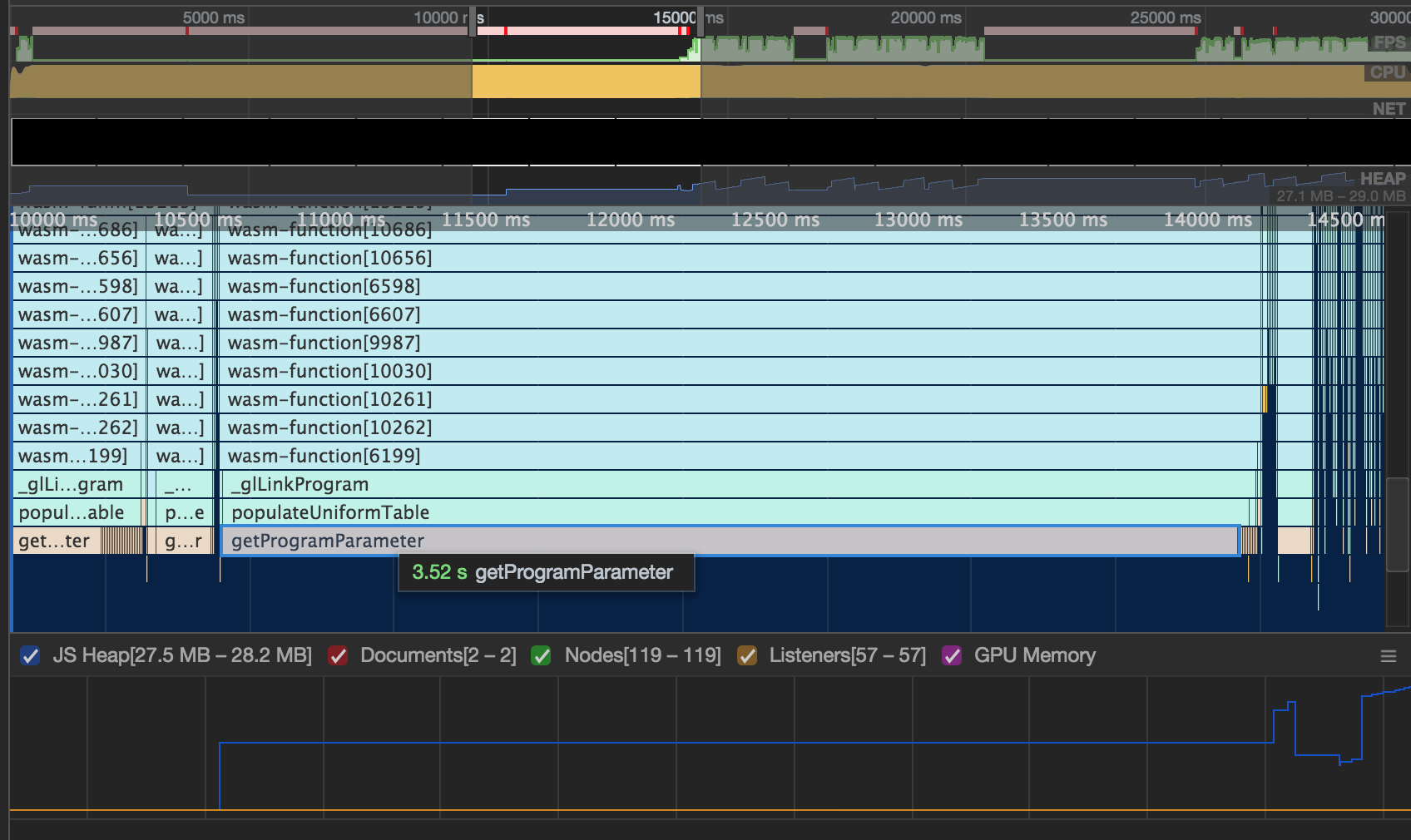Click the truncated "wasm-…030]" flame bar

click(x=79, y=371)
